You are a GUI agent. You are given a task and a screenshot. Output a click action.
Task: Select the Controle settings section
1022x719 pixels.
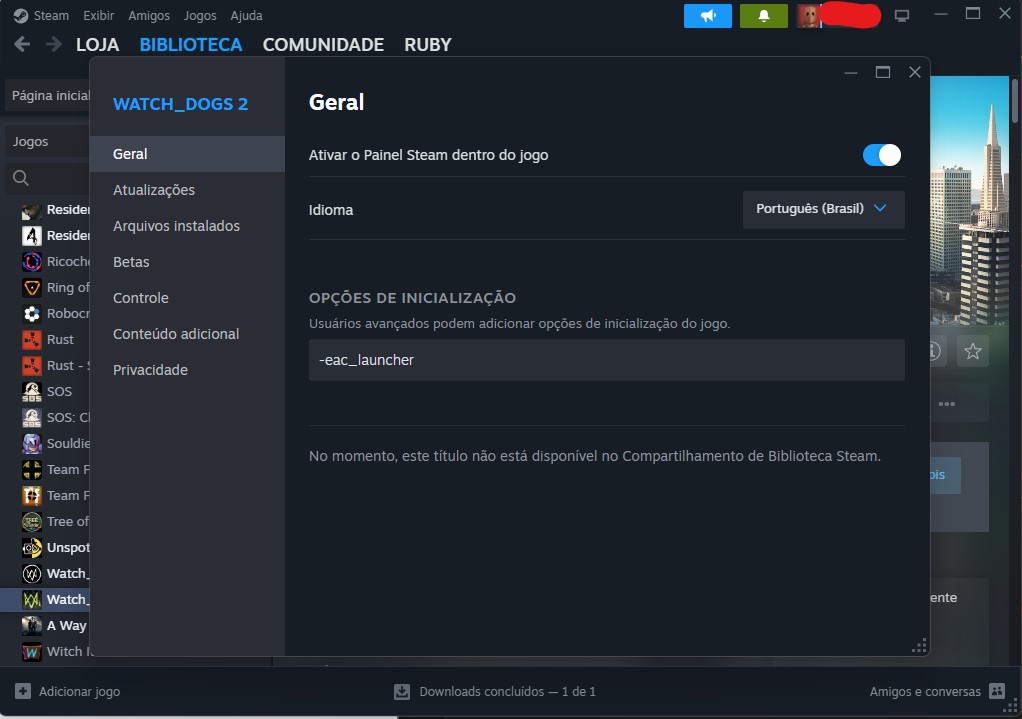[187, 298]
